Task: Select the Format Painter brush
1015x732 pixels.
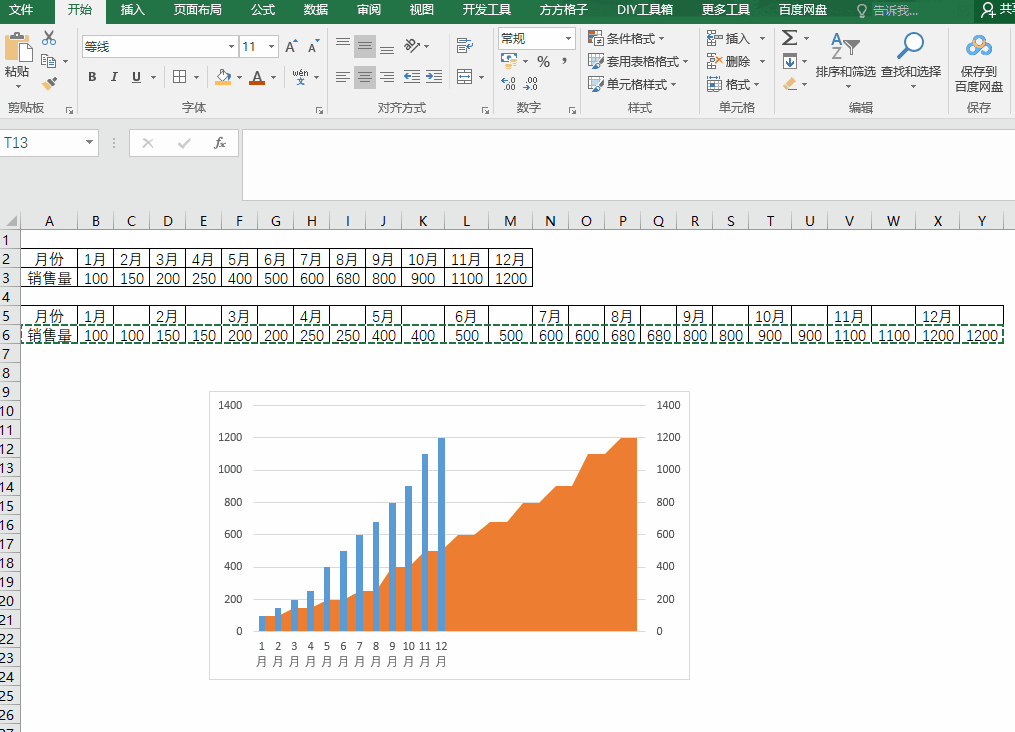Action: point(49,83)
